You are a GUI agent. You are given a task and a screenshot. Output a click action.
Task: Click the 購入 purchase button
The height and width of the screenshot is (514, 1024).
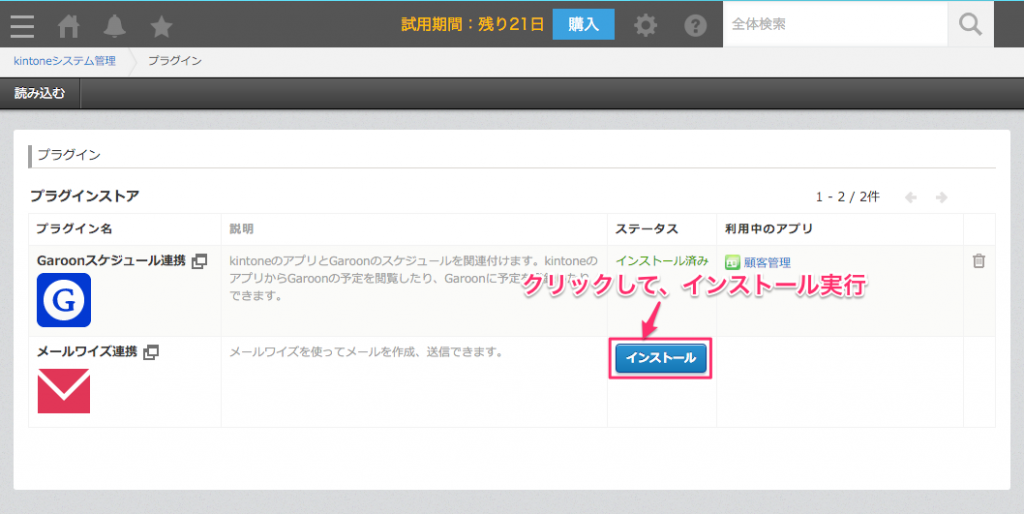[583, 25]
